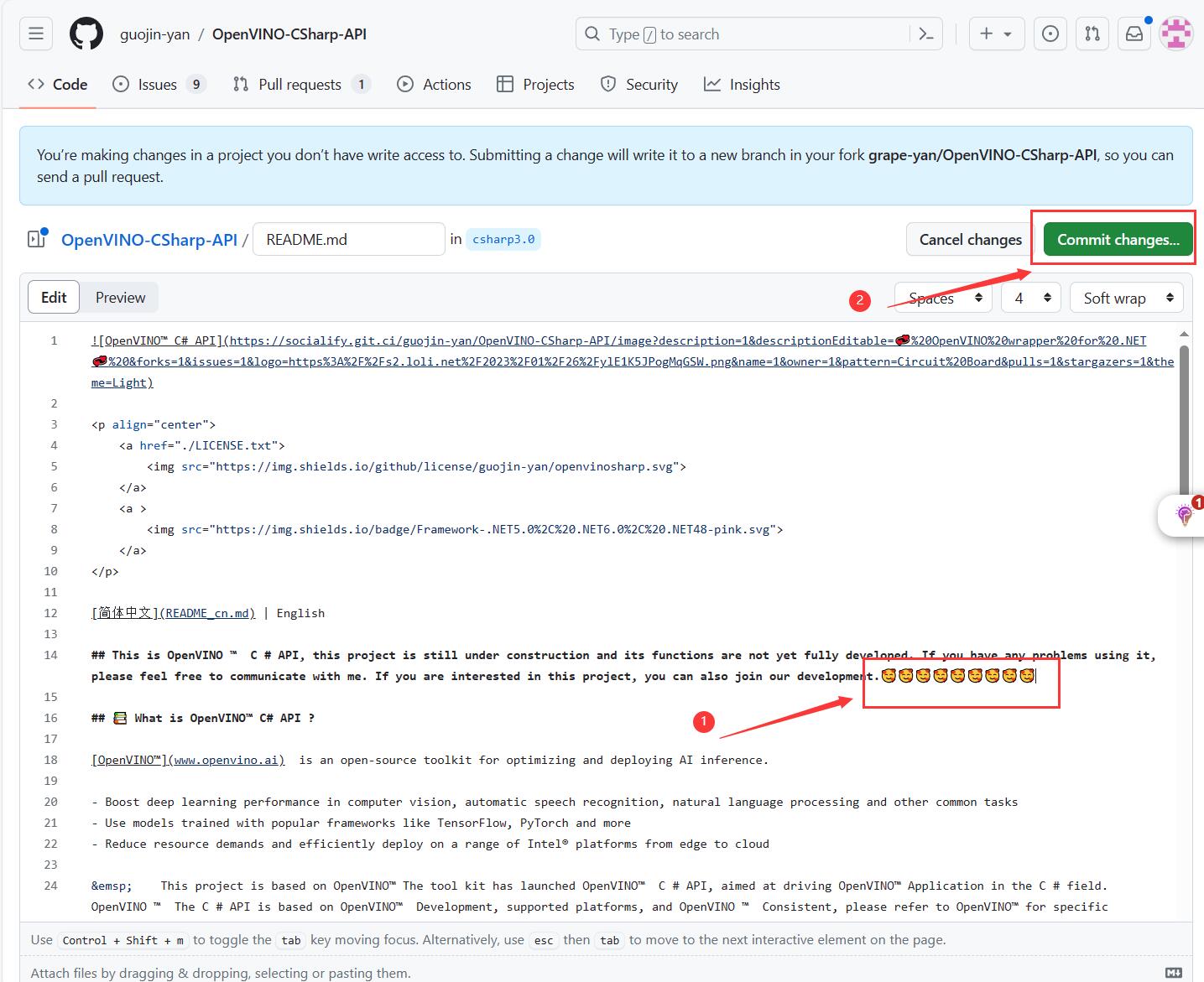The image size is (1204, 982).
Task: Click the Markdown supported icon
Action: point(1174,973)
